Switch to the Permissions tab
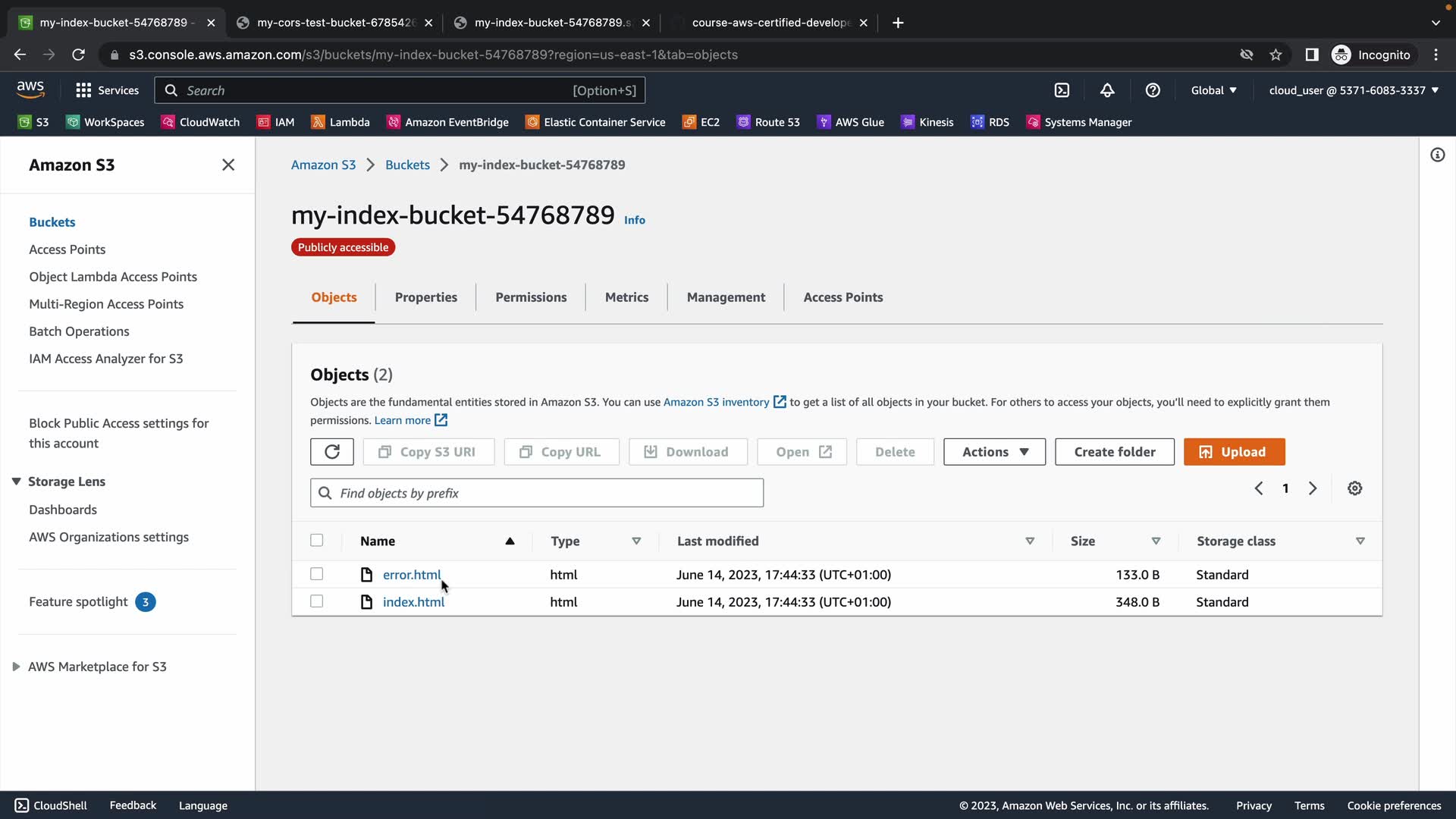1456x819 pixels. 531,297
